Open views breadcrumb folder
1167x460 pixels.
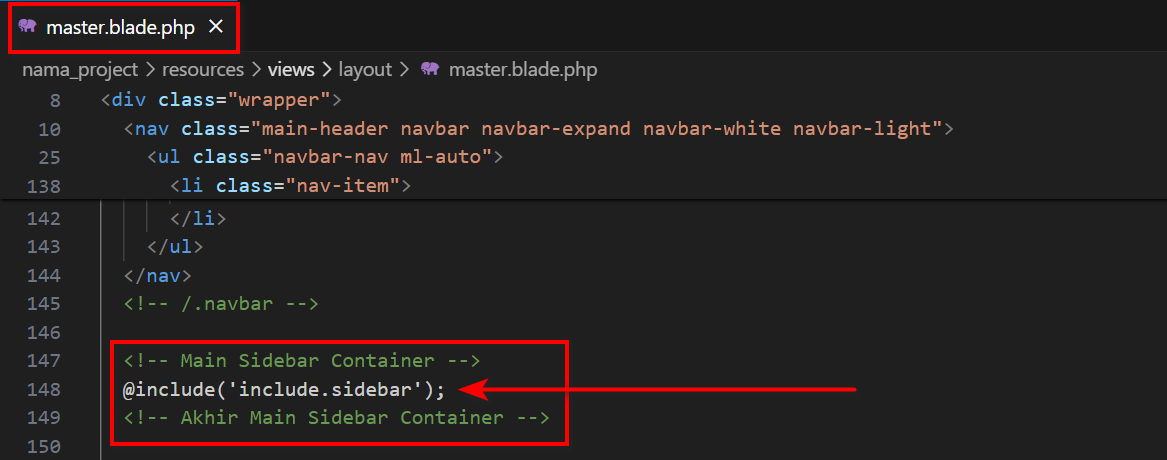point(291,70)
